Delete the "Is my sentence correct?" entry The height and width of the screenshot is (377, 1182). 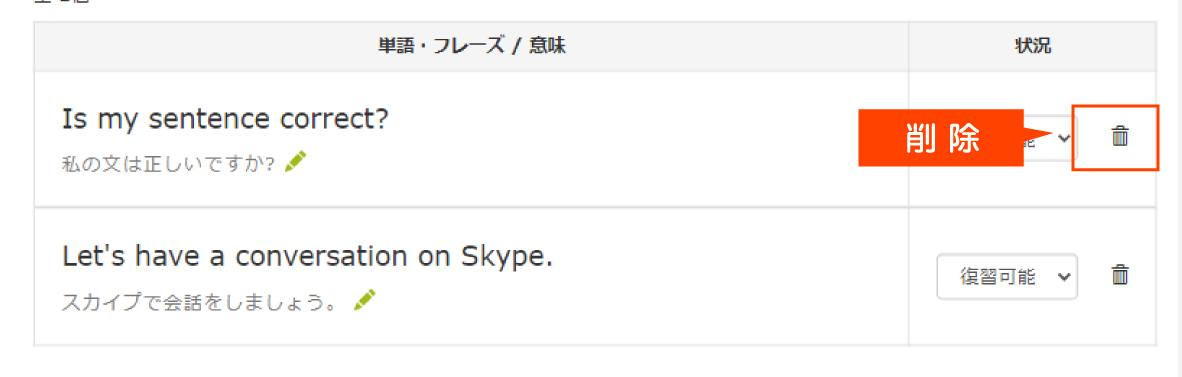(x=1120, y=136)
